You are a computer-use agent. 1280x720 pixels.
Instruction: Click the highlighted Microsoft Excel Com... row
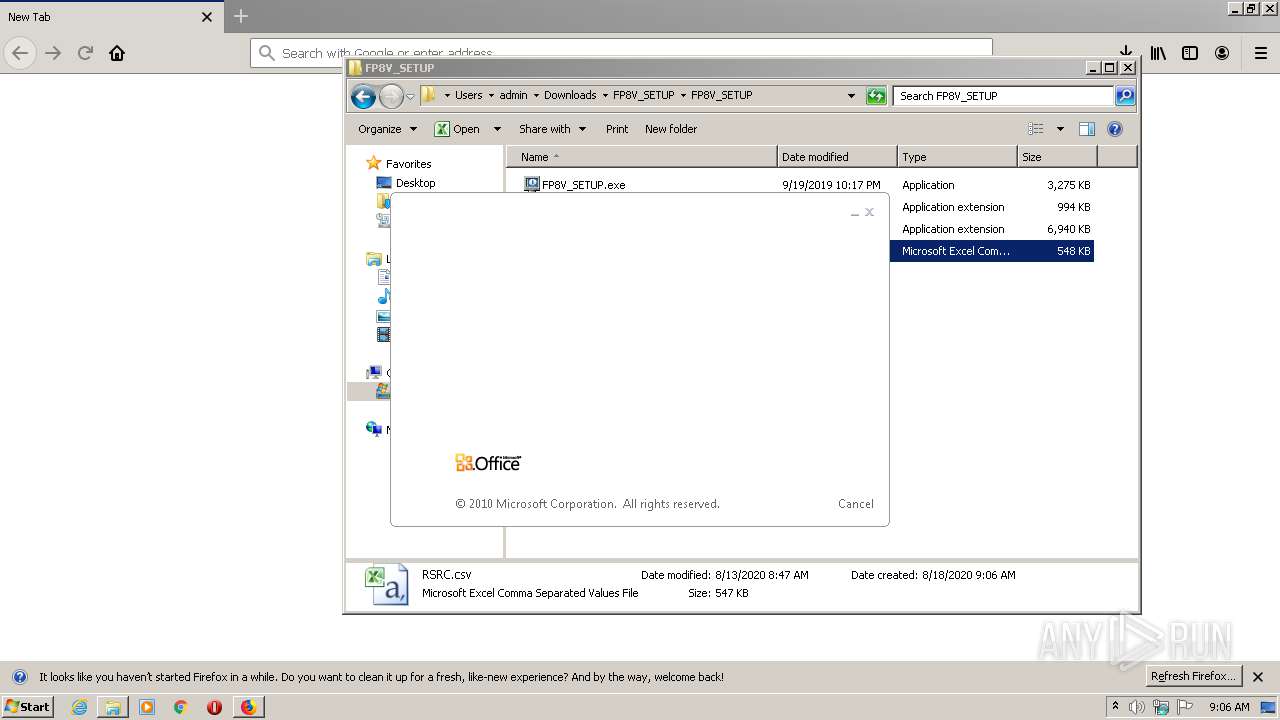pyautogui.click(x=992, y=251)
